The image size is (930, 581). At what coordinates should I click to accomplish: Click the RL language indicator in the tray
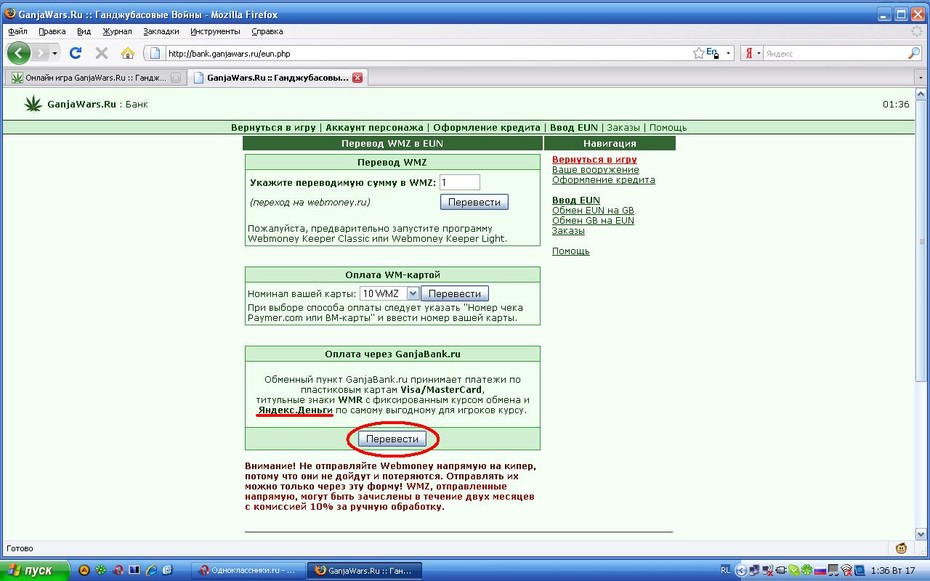pyautogui.click(x=725, y=570)
